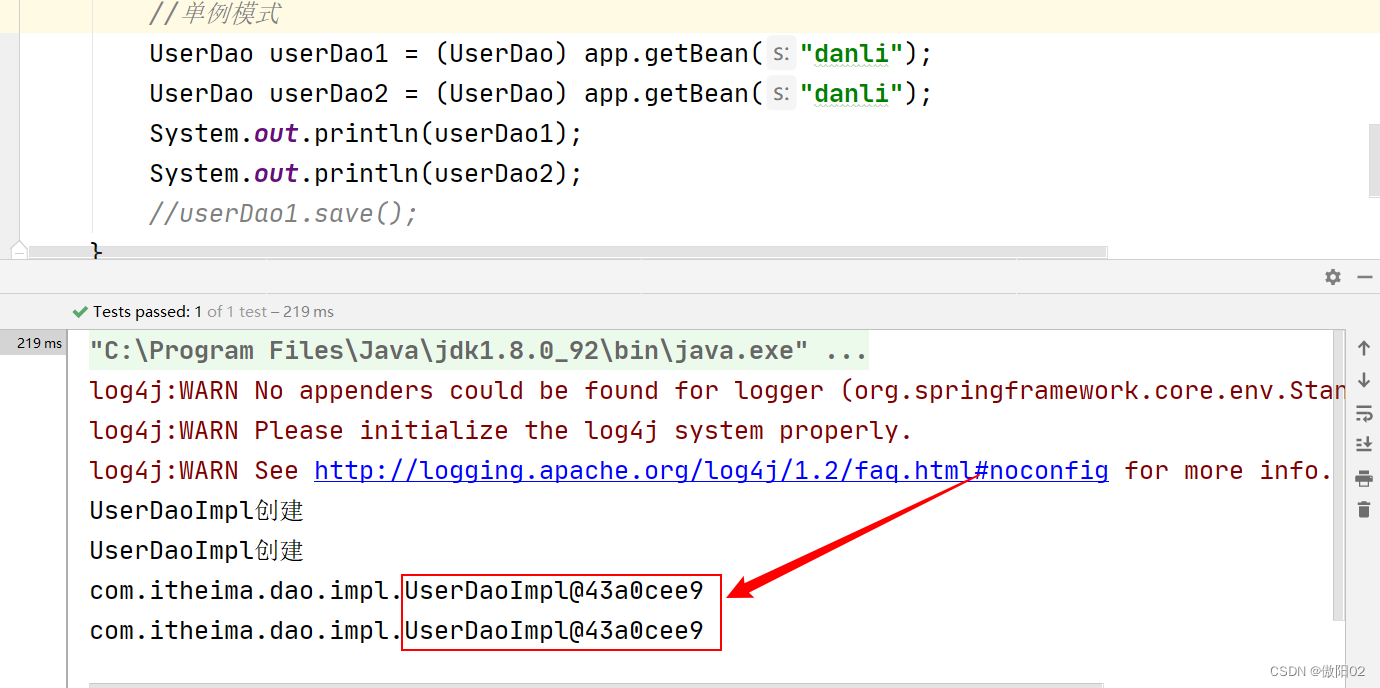Collapse the method via code folding marker

(18, 249)
